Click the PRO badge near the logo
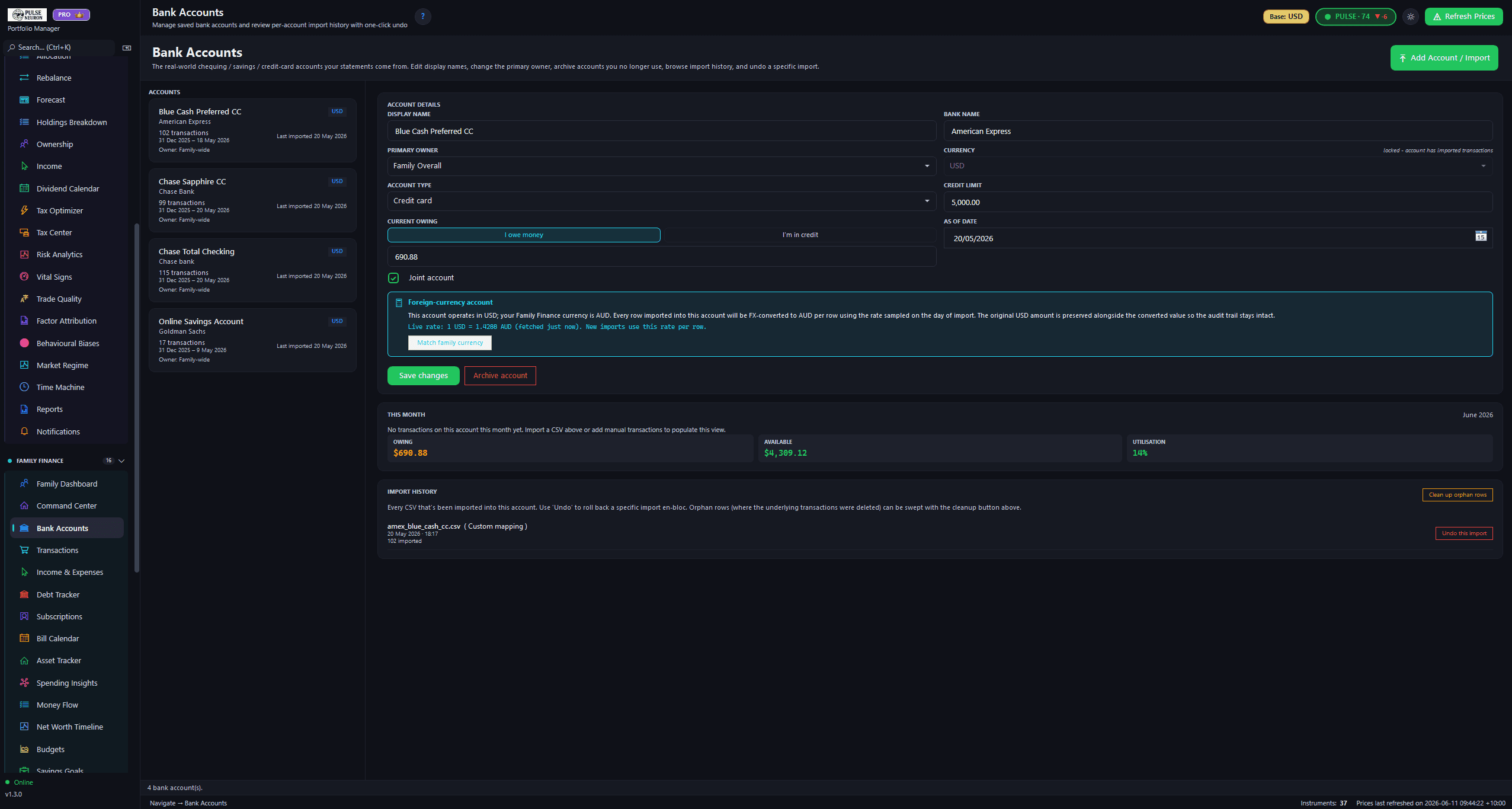The width and height of the screenshot is (1512, 809). coord(71,15)
